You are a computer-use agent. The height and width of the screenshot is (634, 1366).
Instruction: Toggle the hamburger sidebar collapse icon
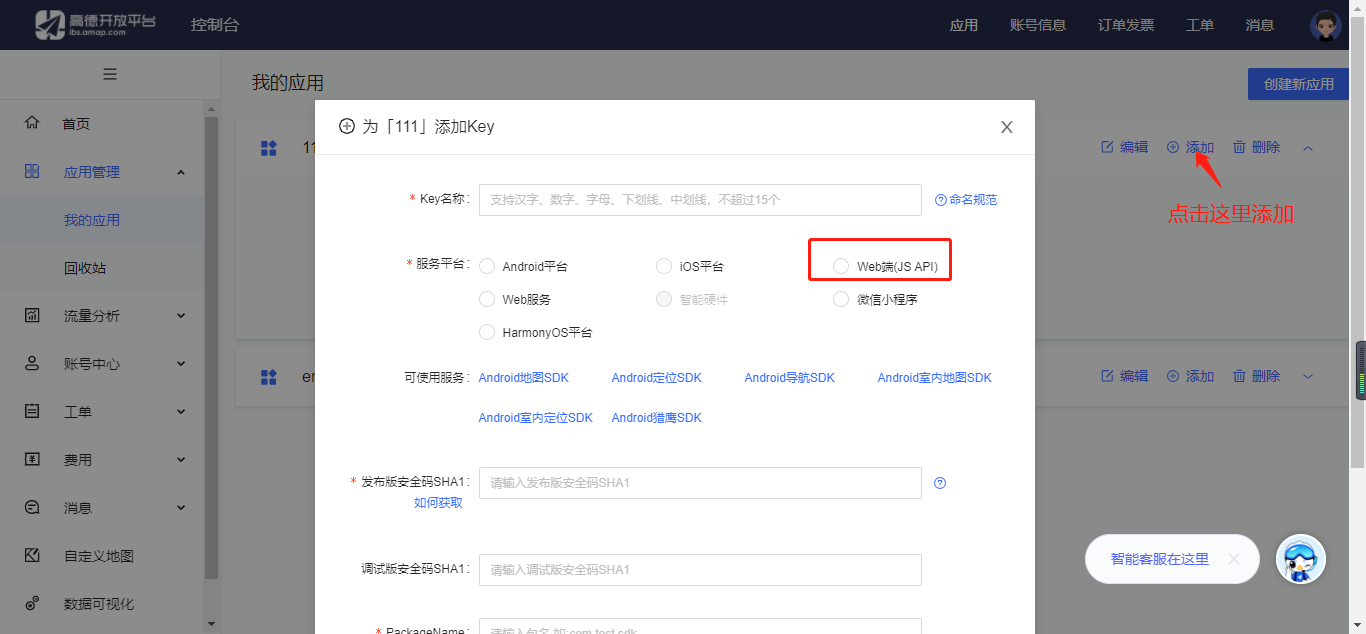(x=110, y=74)
